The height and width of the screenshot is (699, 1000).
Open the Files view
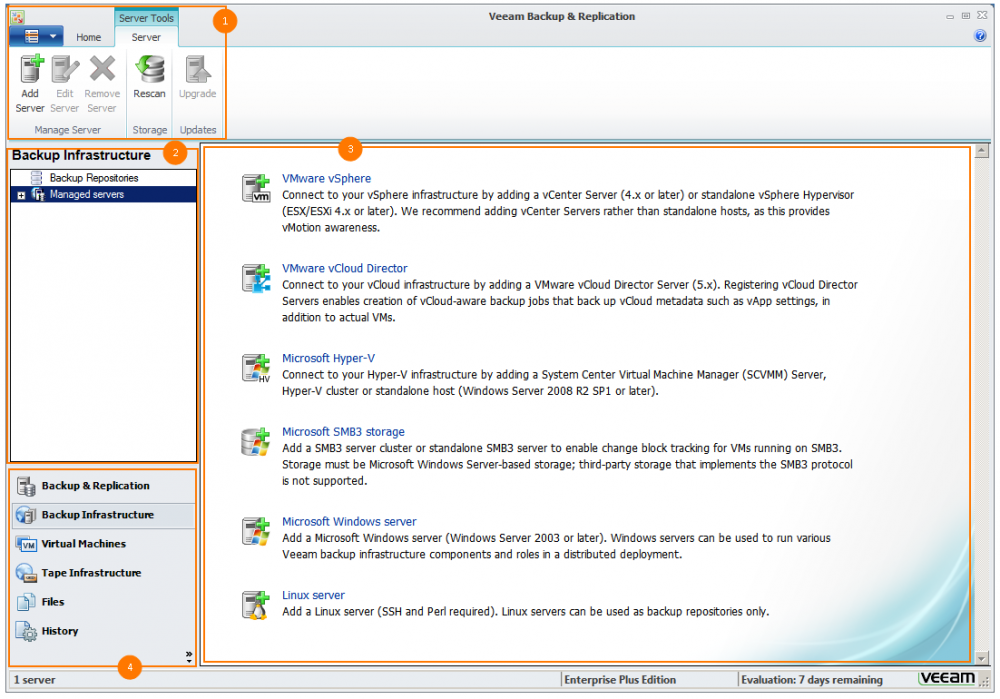pyautogui.click(x=103, y=602)
